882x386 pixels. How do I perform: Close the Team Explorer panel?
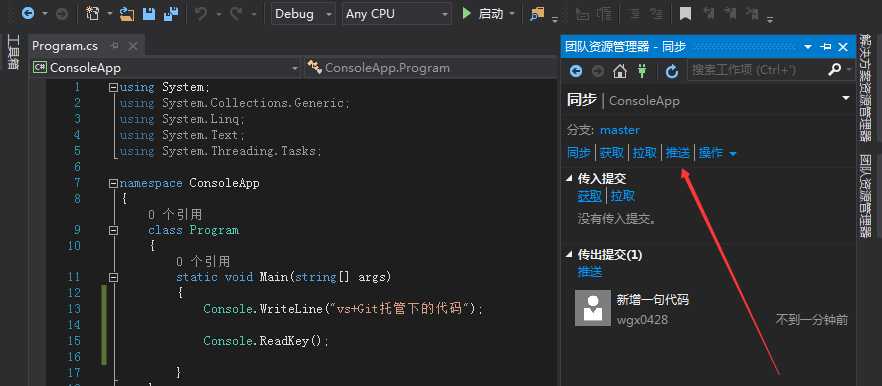tap(843, 47)
